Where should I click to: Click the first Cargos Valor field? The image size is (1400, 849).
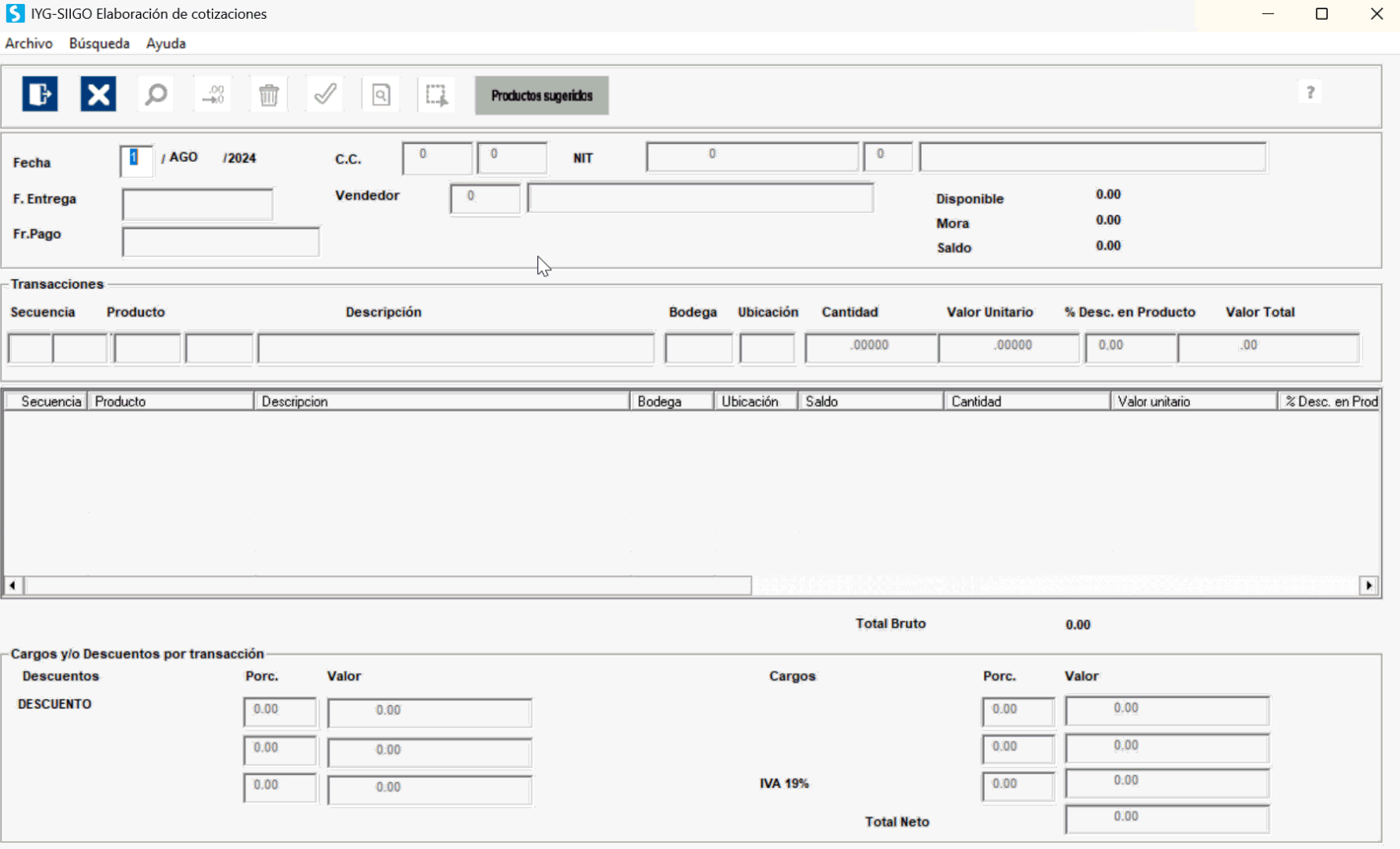(1167, 711)
